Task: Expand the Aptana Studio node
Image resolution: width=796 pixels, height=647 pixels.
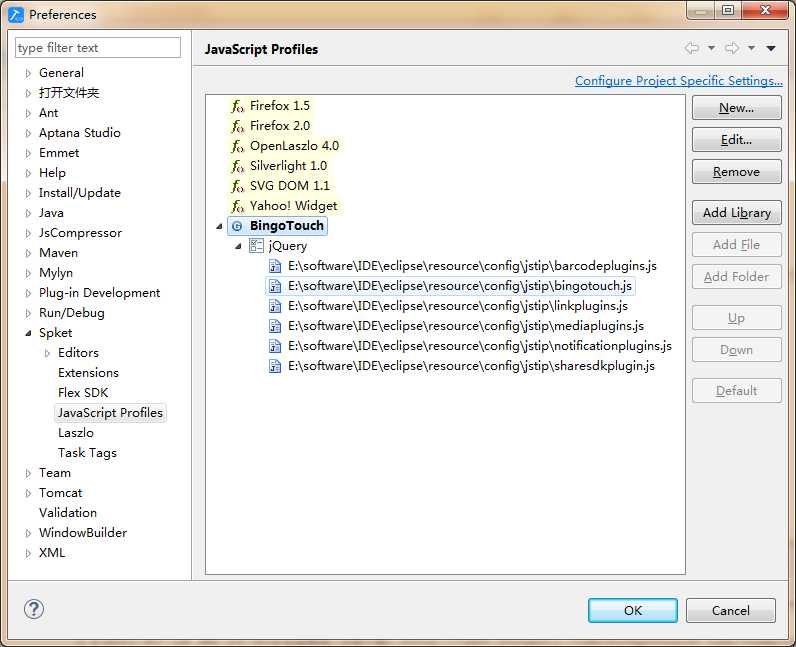Action: (28, 133)
